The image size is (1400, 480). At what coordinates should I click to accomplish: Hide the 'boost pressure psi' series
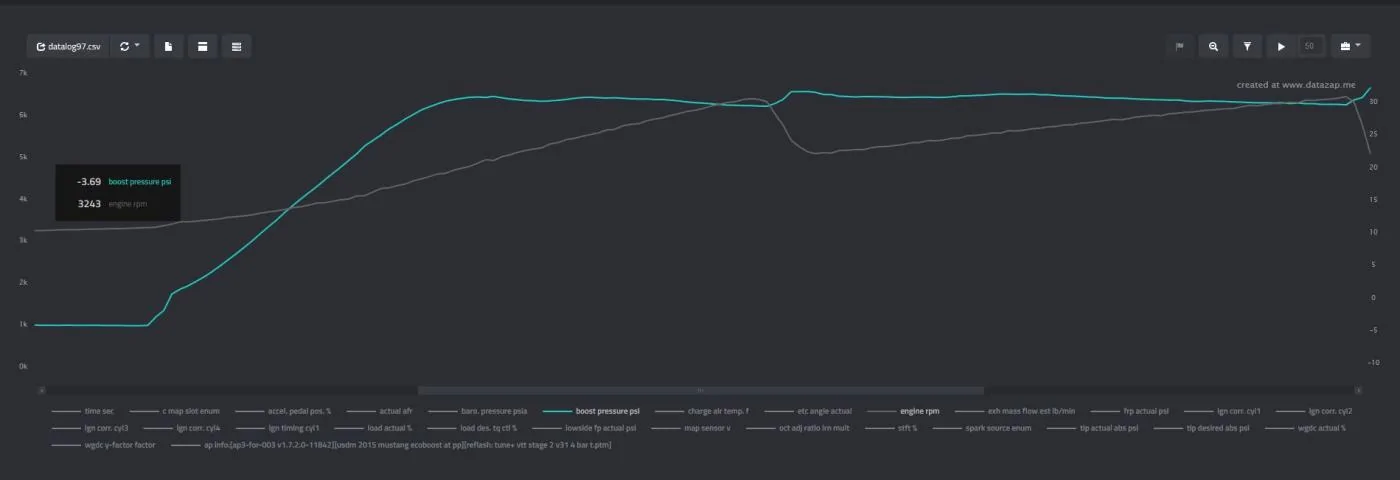591,411
